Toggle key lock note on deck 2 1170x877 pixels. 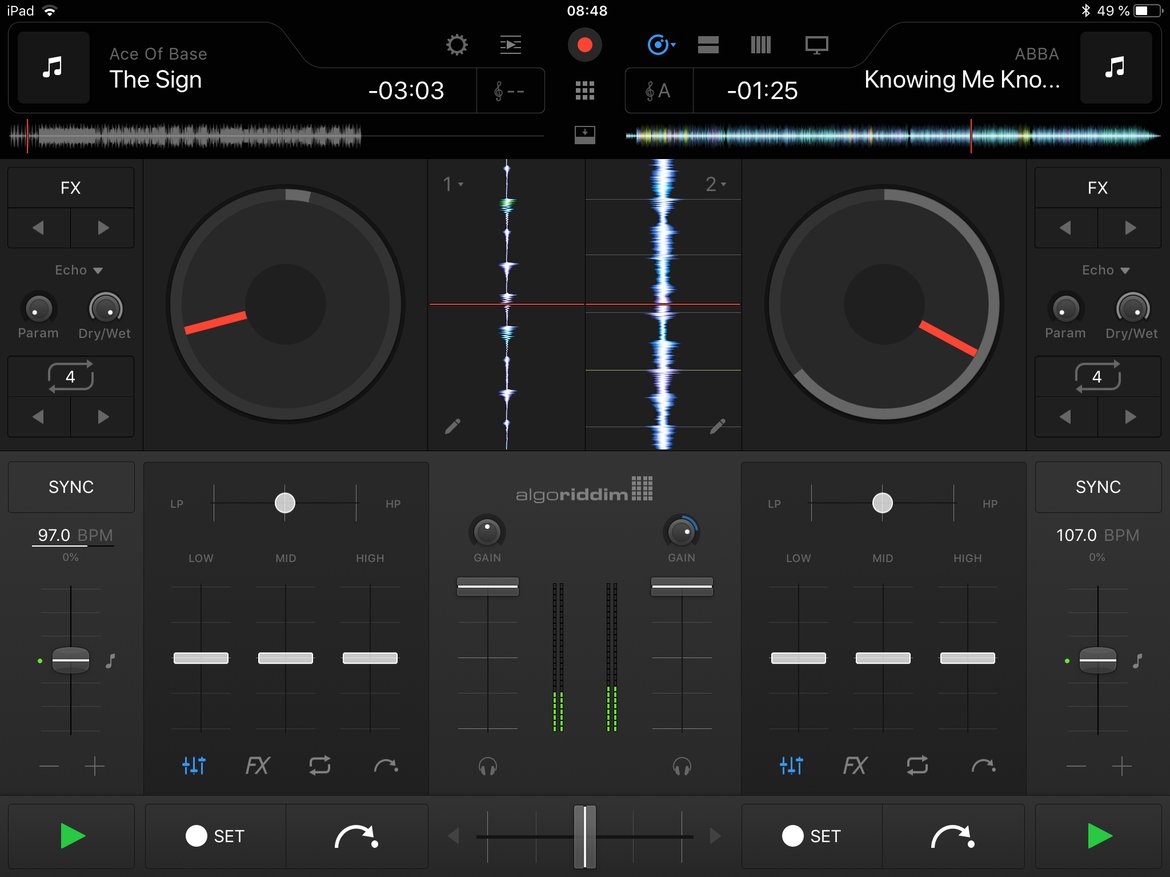[1138, 661]
